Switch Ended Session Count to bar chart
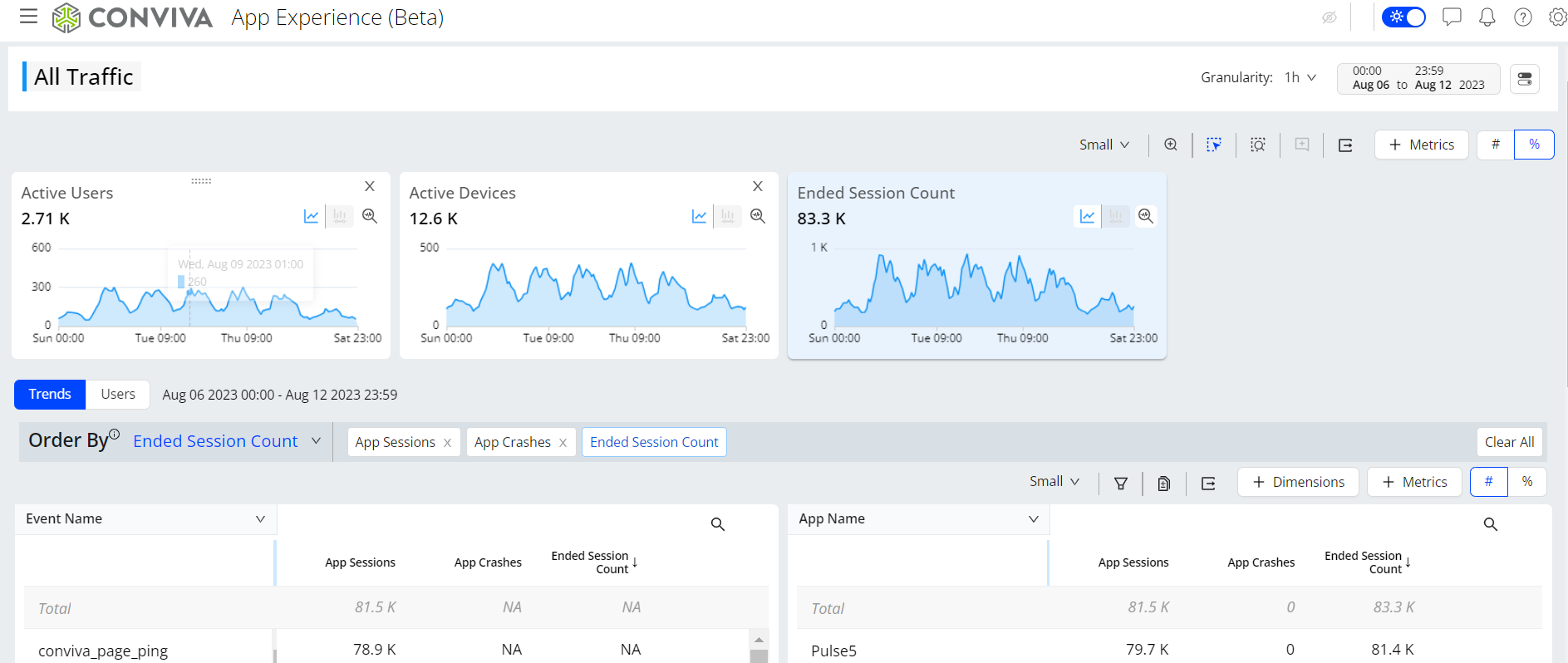The image size is (1568, 663). pos(1116,217)
